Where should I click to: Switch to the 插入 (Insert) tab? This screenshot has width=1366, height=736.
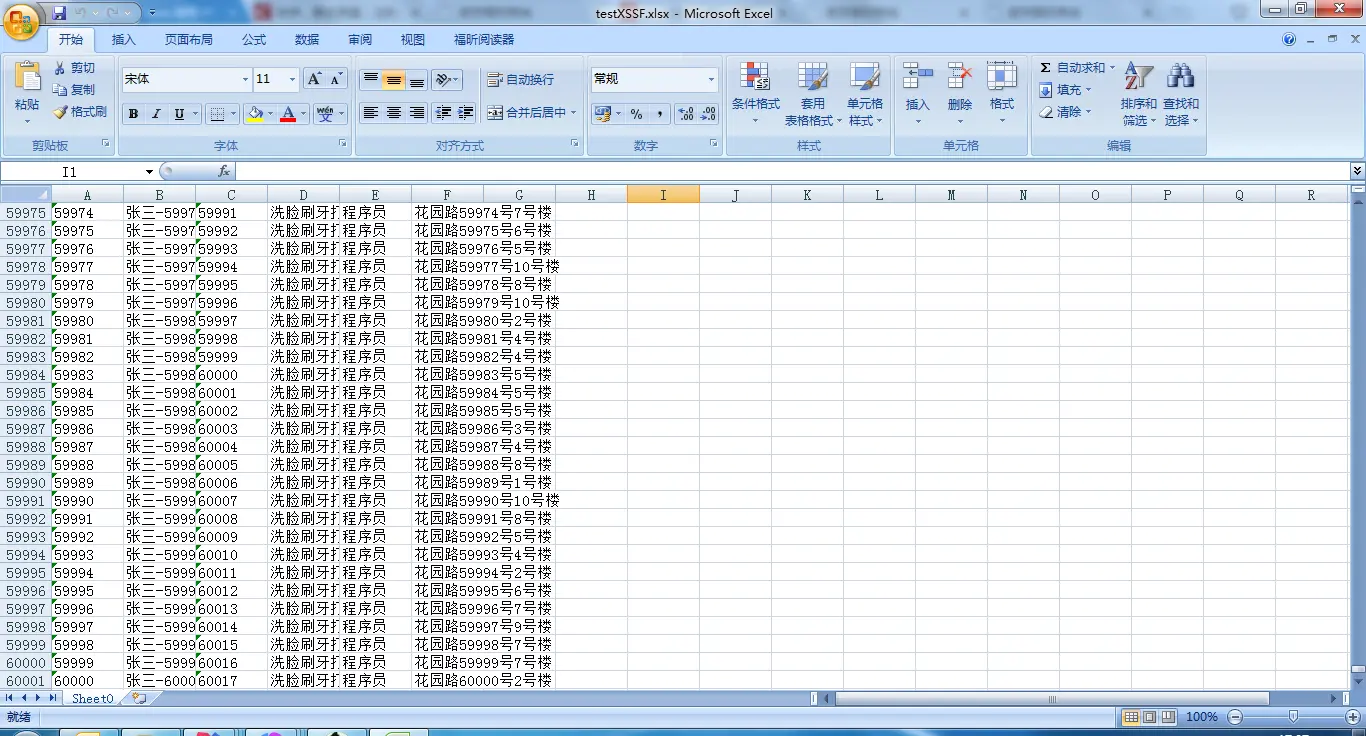coord(124,40)
